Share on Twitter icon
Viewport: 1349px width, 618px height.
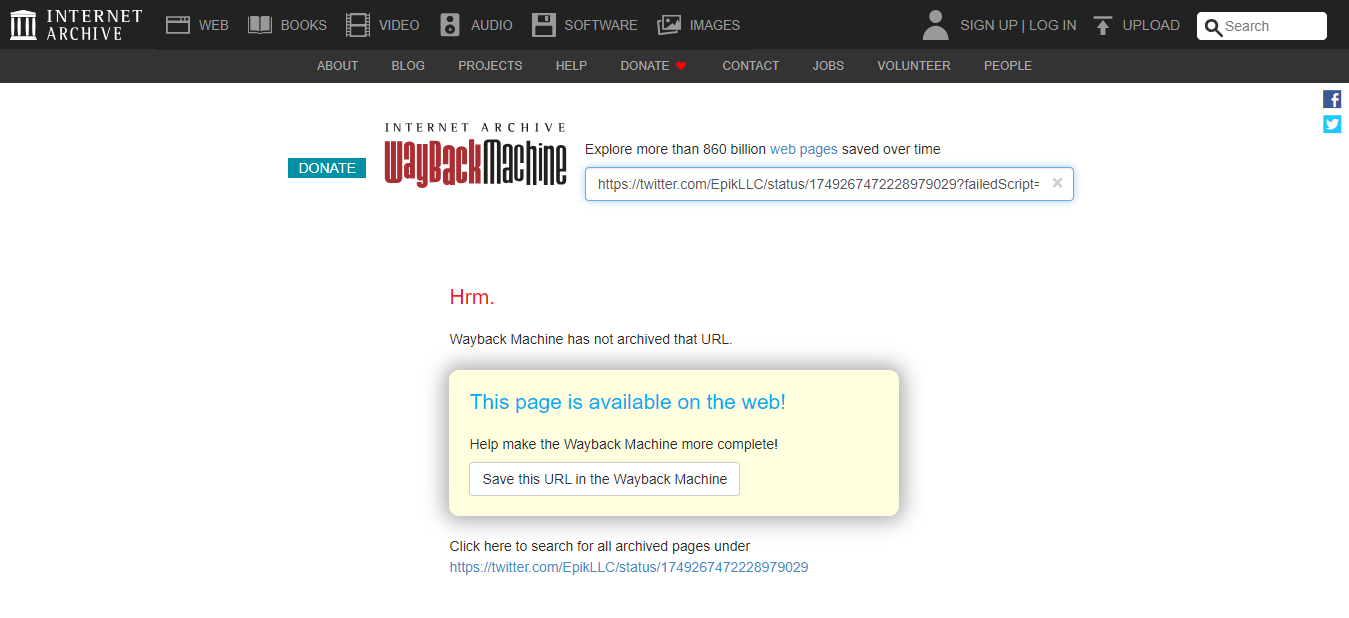(1332, 124)
